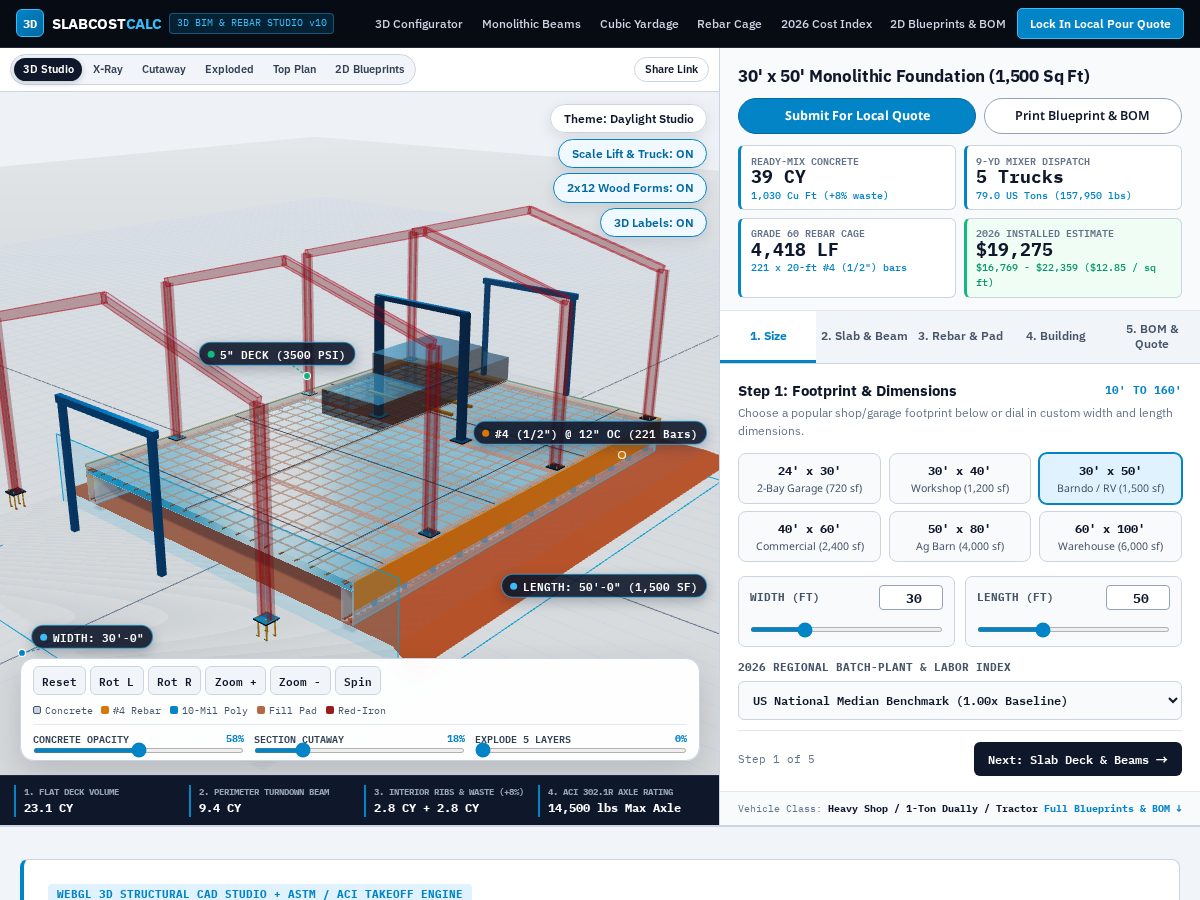Open step tab 3. Rebar & Pad
This screenshot has height=900, width=1200.
pyautogui.click(x=960, y=336)
